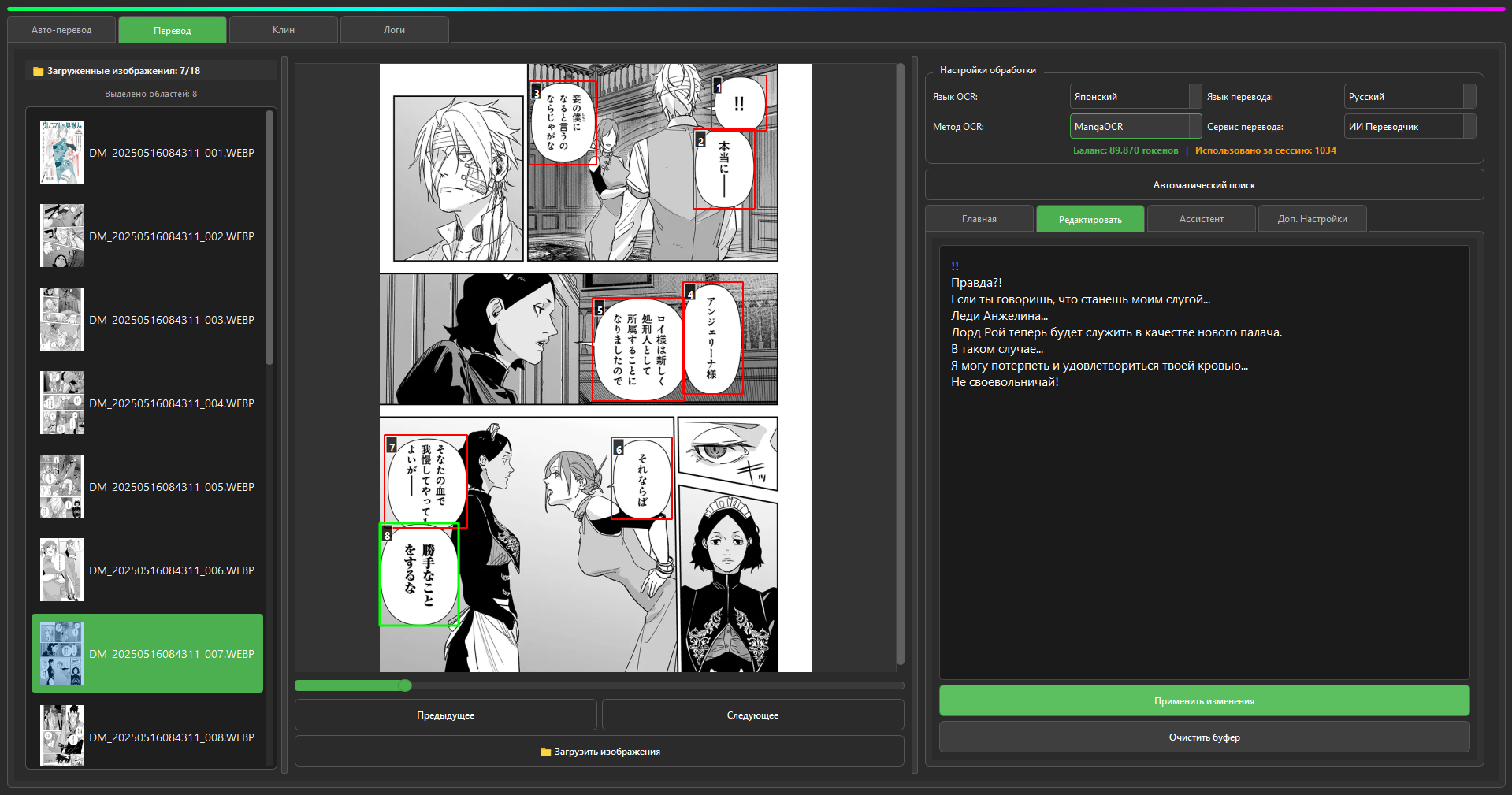Open the Язык OCR dropdown (Японский)
Screen dimensions: 1512x795
[x=1135, y=97]
